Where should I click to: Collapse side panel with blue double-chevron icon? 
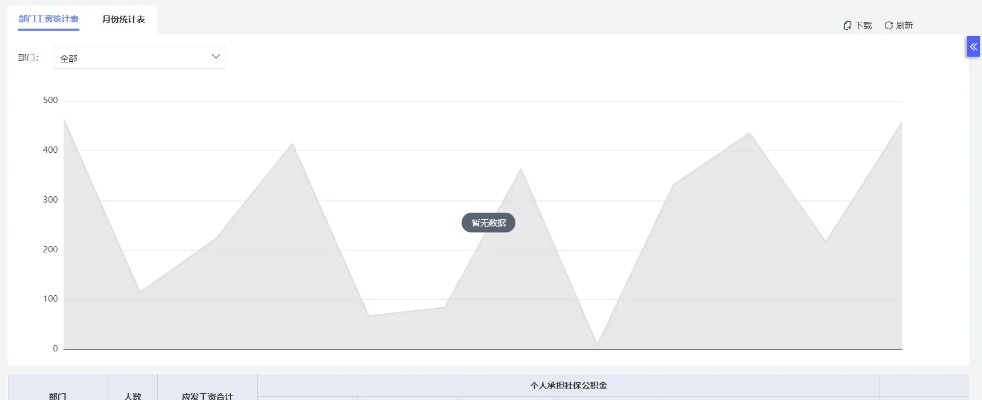(973, 47)
